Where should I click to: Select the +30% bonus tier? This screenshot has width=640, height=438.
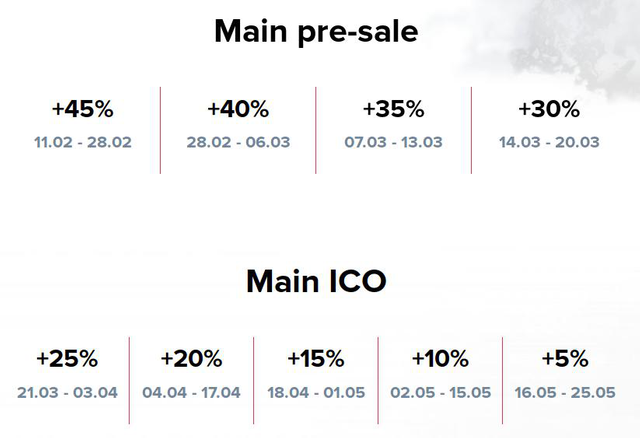(549, 109)
